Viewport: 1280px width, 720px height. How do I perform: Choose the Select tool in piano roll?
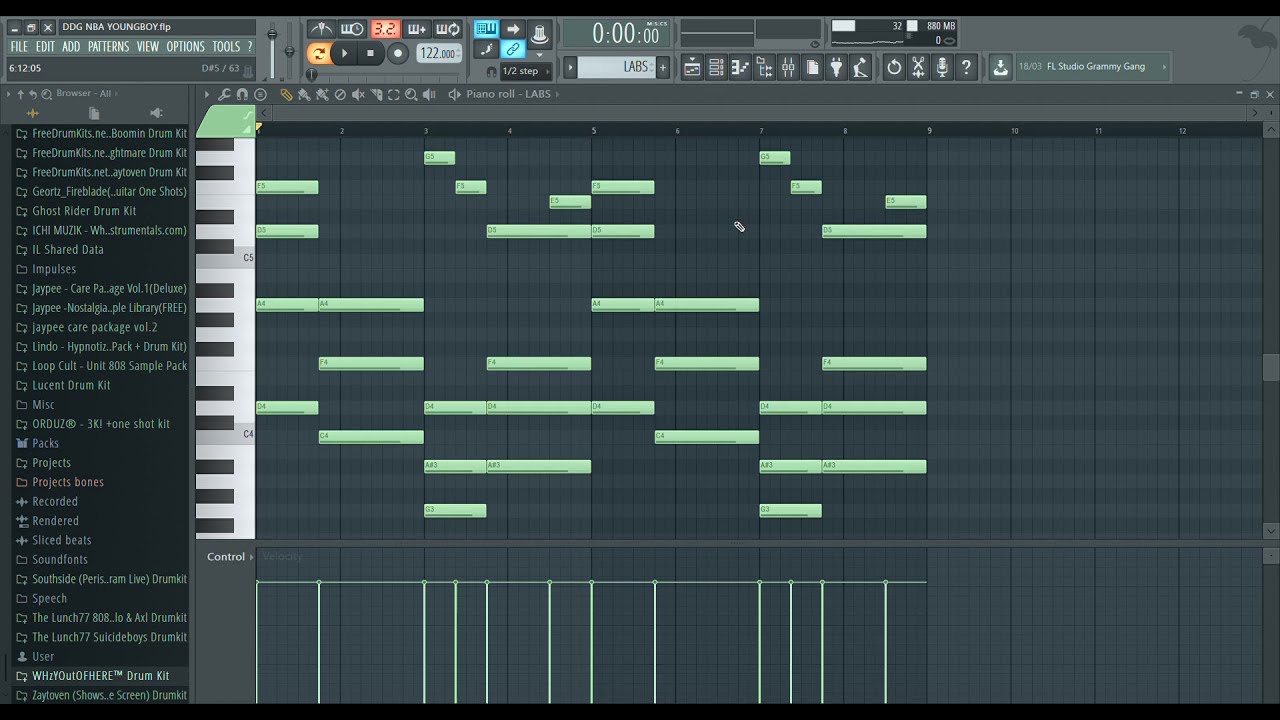[x=394, y=94]
